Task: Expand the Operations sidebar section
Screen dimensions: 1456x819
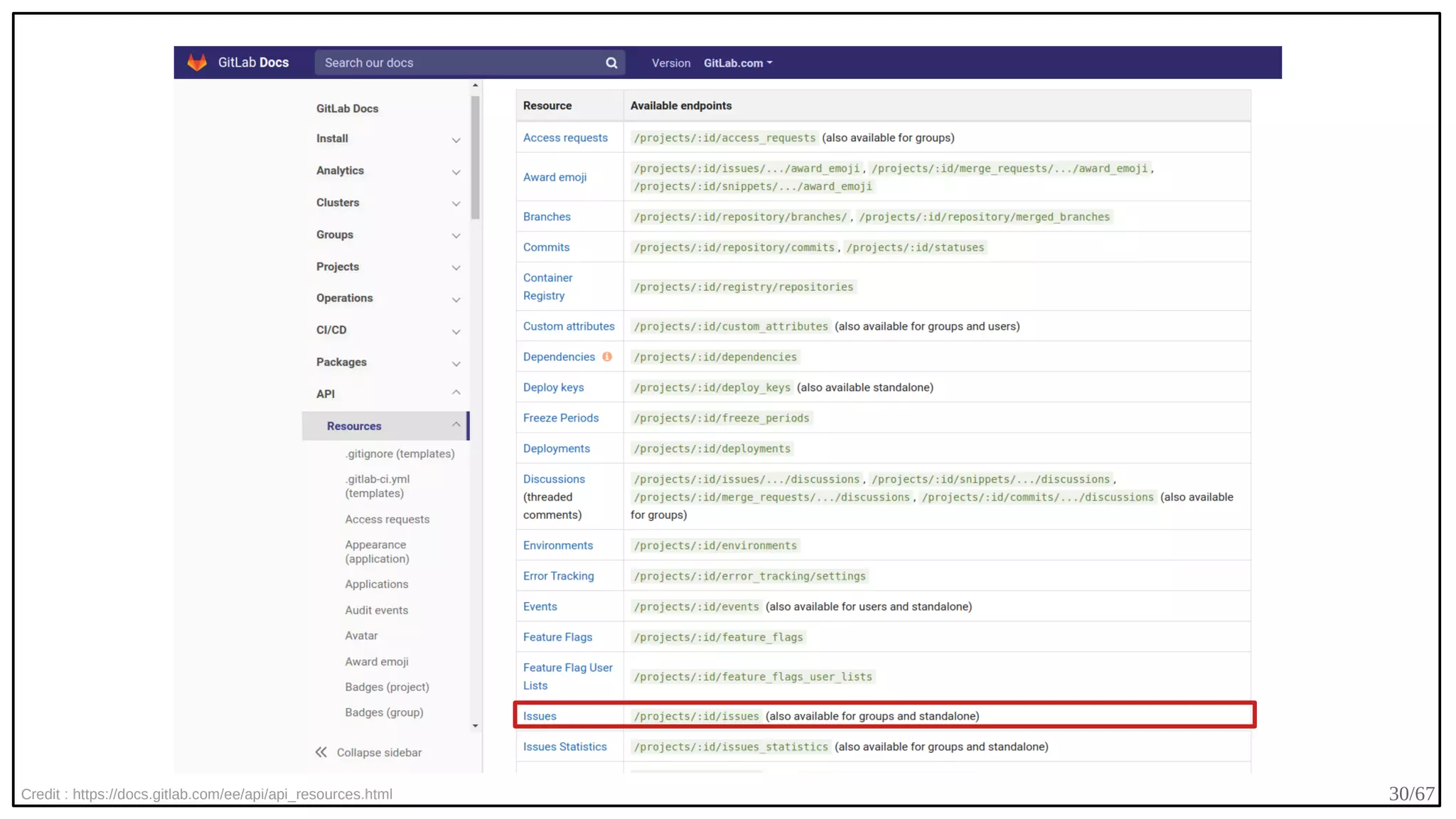Action: (x=456, y=300)
